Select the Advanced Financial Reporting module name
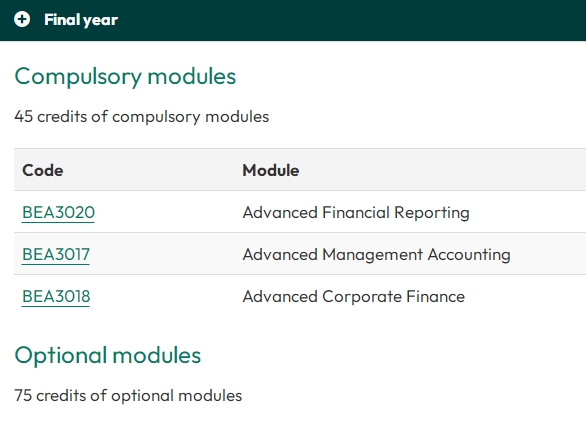Viewport: 586px width, 426px height. pos(356,212)
